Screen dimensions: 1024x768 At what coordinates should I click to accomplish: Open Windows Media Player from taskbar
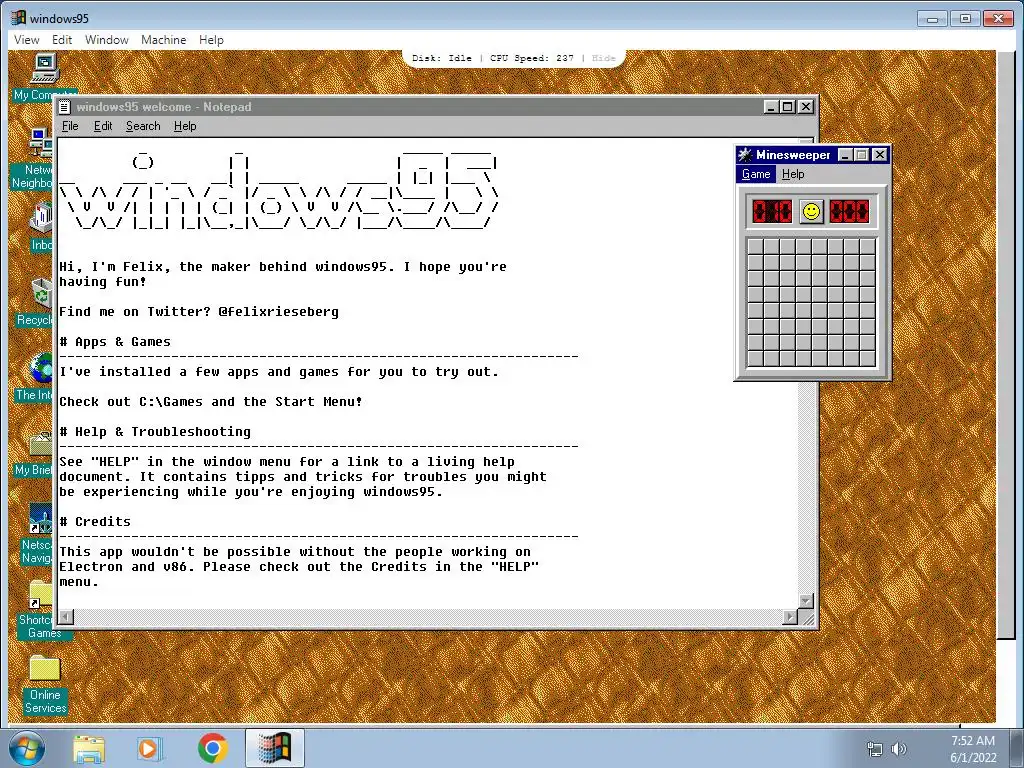click(x=149, y=749)
